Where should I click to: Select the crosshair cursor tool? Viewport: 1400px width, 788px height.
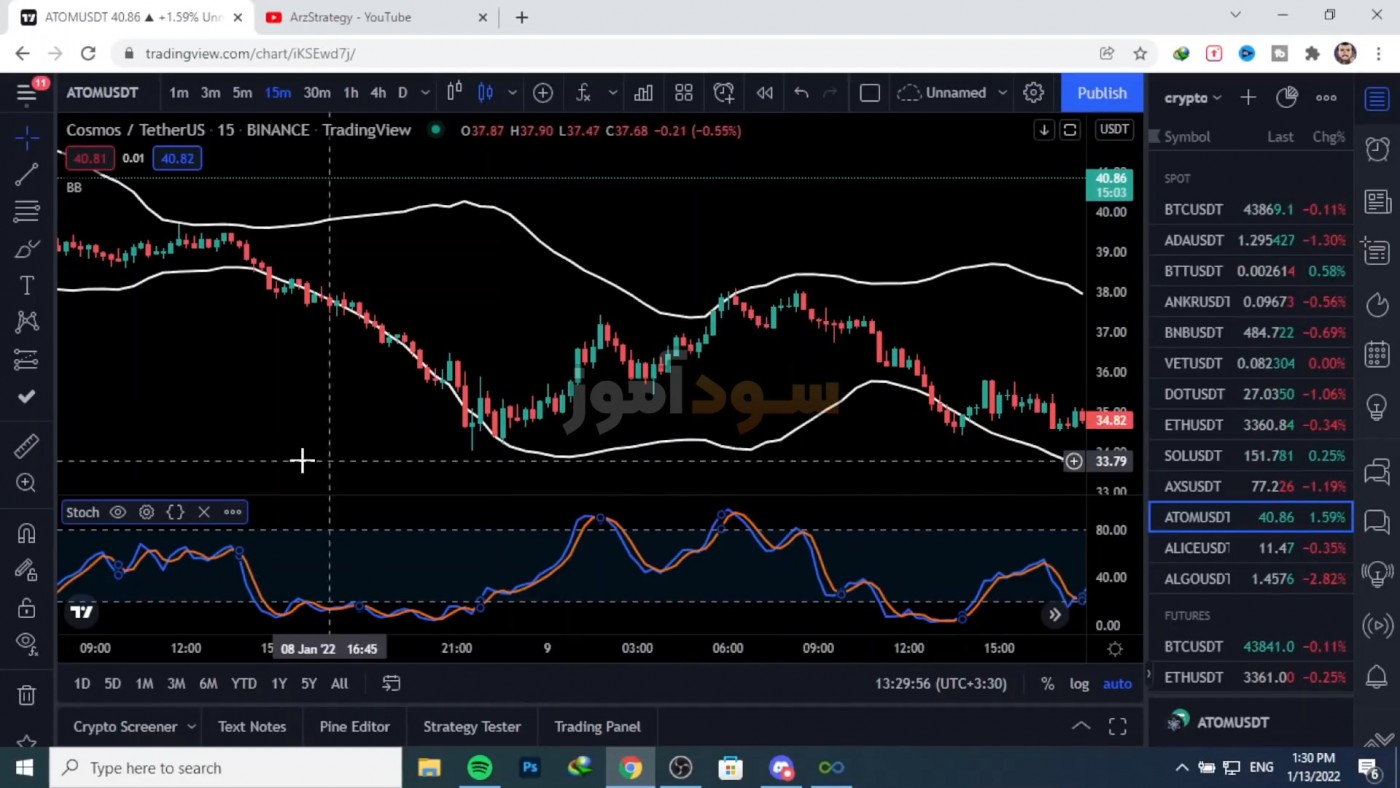point(27,137)
